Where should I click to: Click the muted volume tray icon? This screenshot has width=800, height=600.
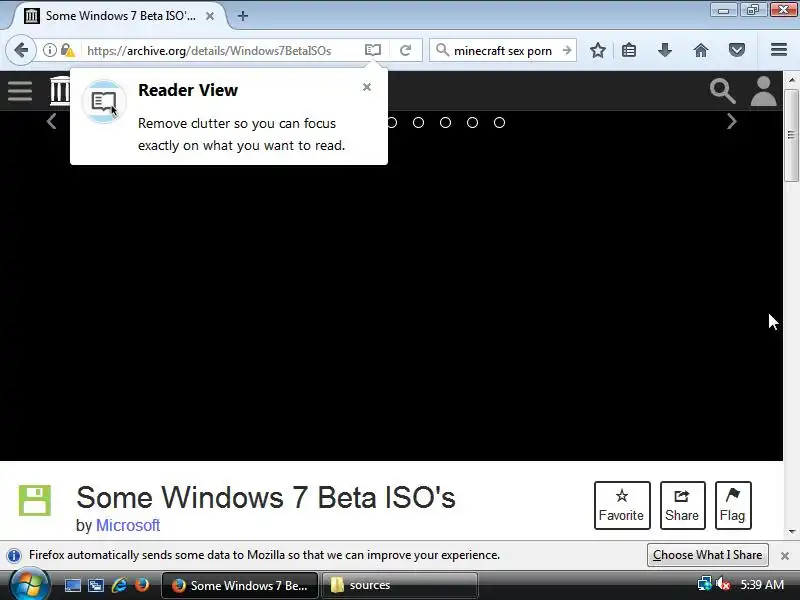tap(722, 584)
